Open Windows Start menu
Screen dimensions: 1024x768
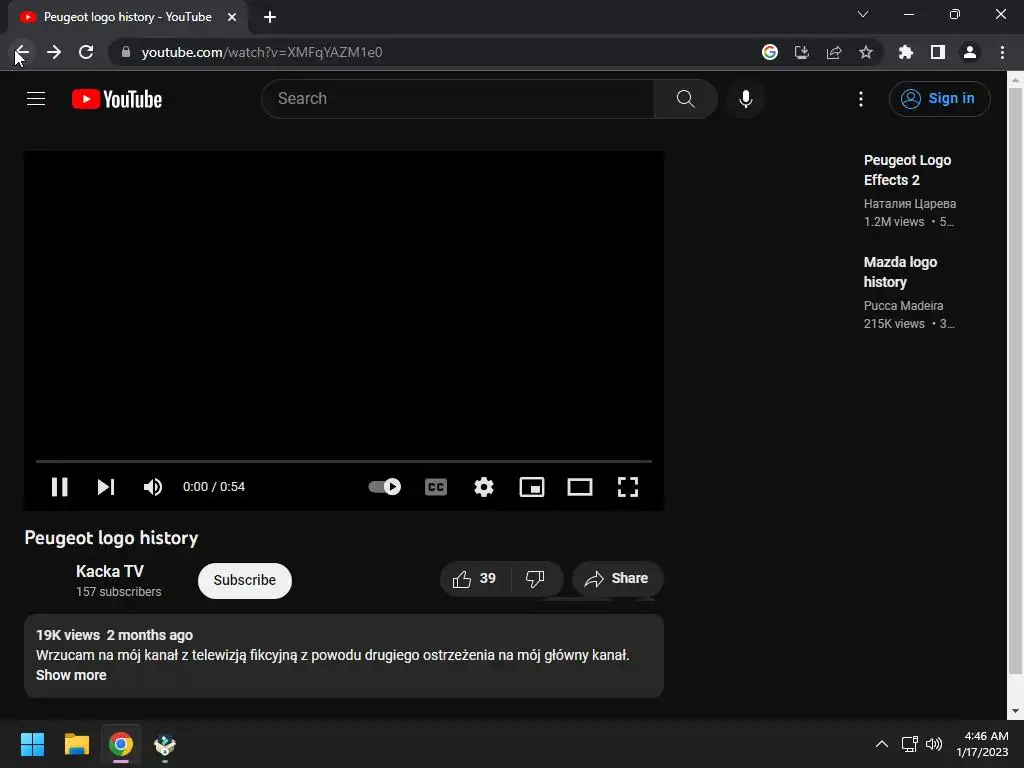pos(32,744)
